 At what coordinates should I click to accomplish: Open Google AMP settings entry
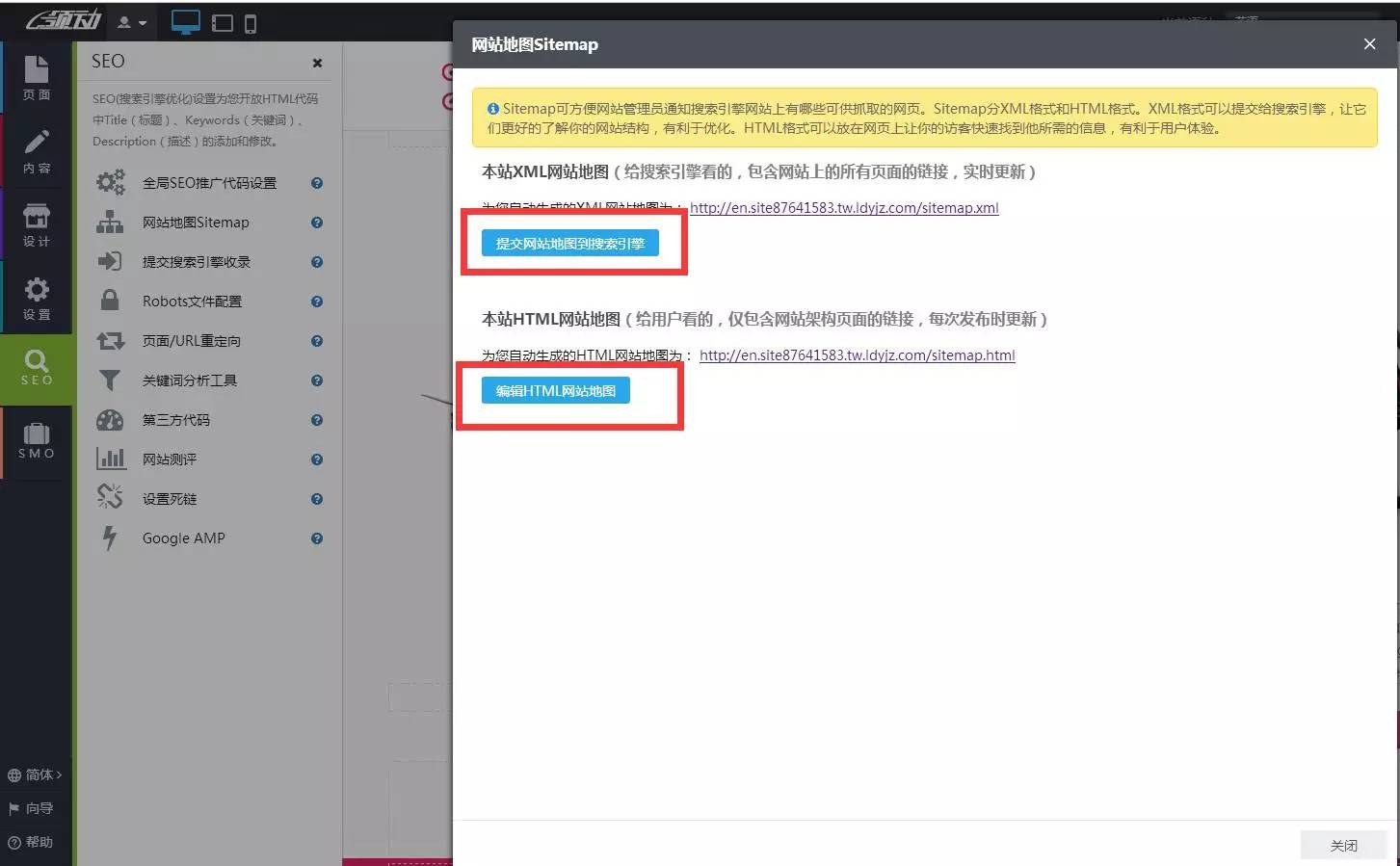click(183, 538)
